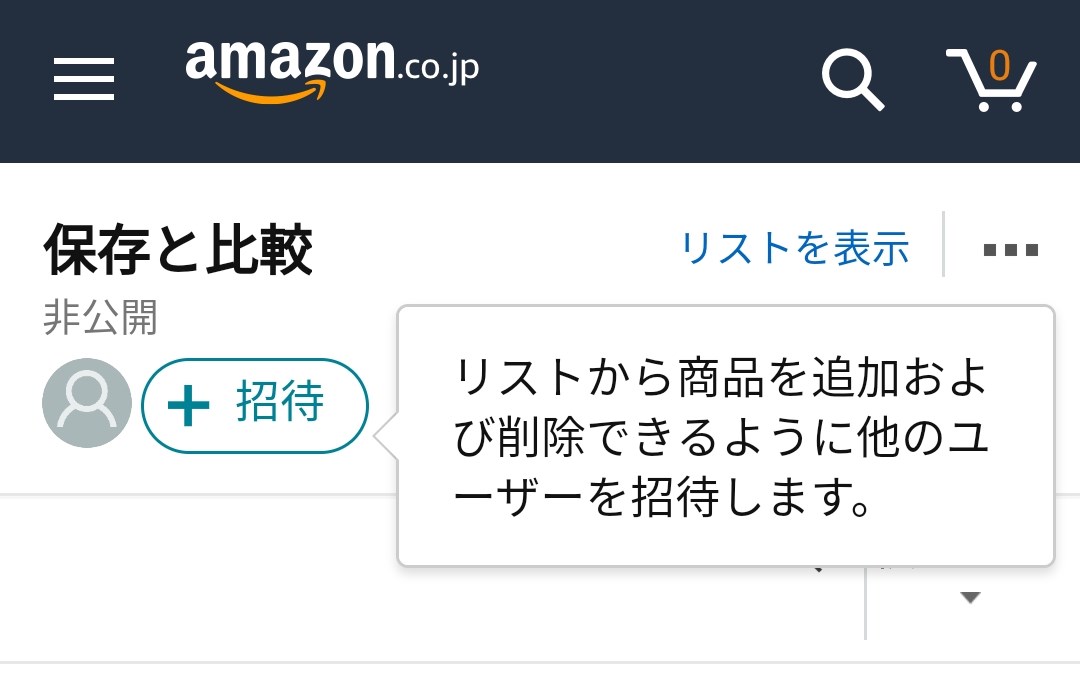1080x696 pixels.
Task: Click the 保存と比較 list title
Action: click(x=178, y=250)
